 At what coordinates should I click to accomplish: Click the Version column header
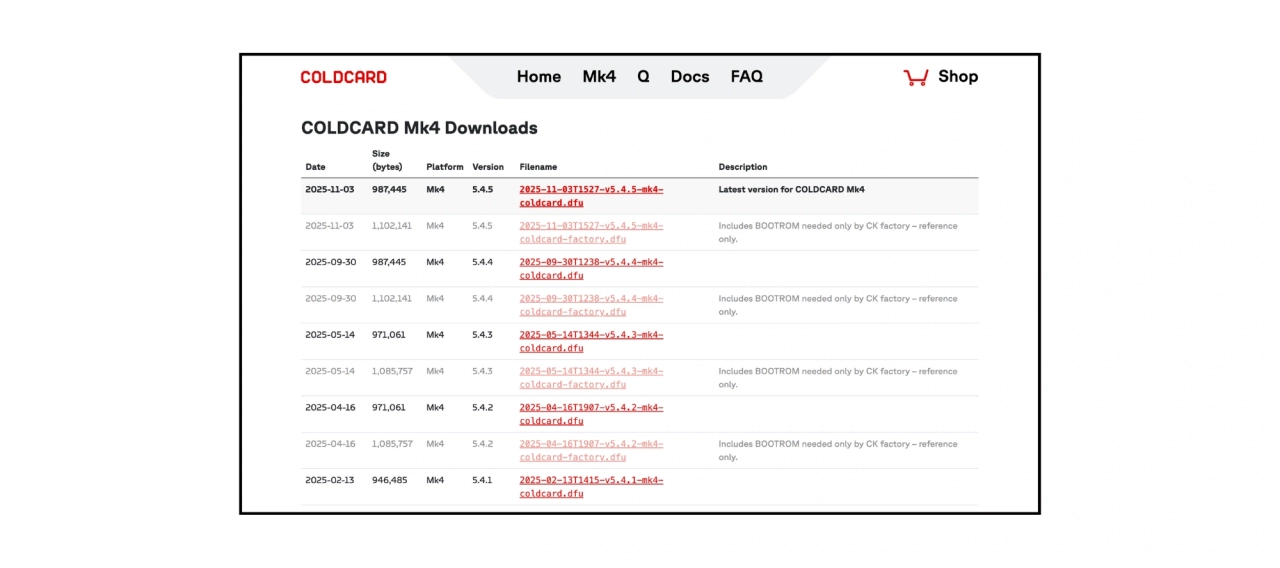[x=488, y=167]
